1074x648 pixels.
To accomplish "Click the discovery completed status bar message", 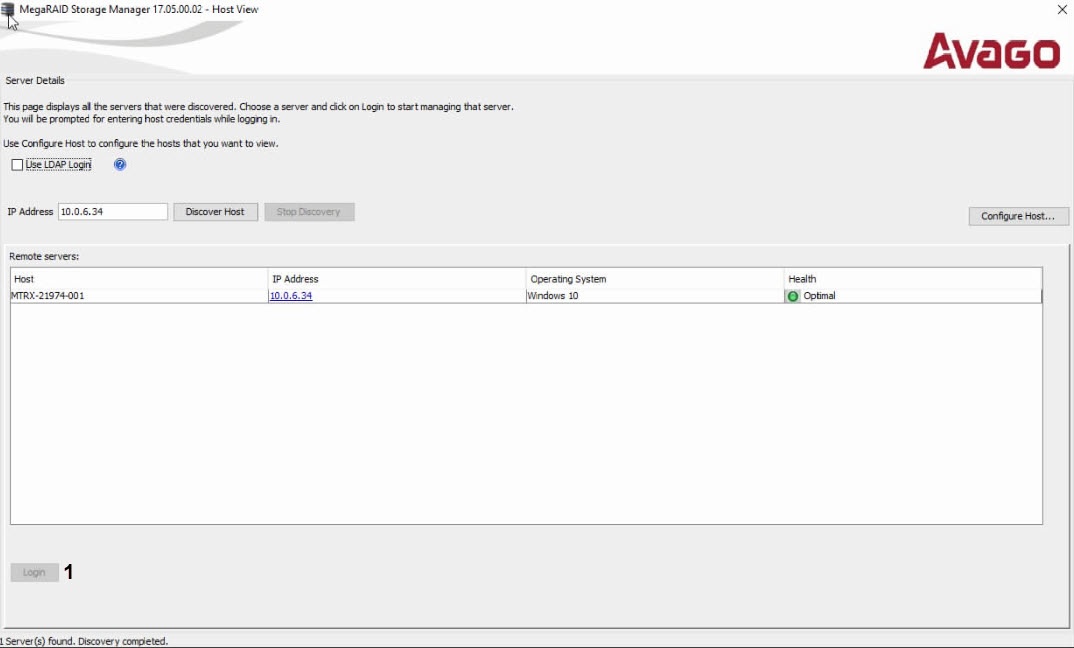I will click(84, 641).
